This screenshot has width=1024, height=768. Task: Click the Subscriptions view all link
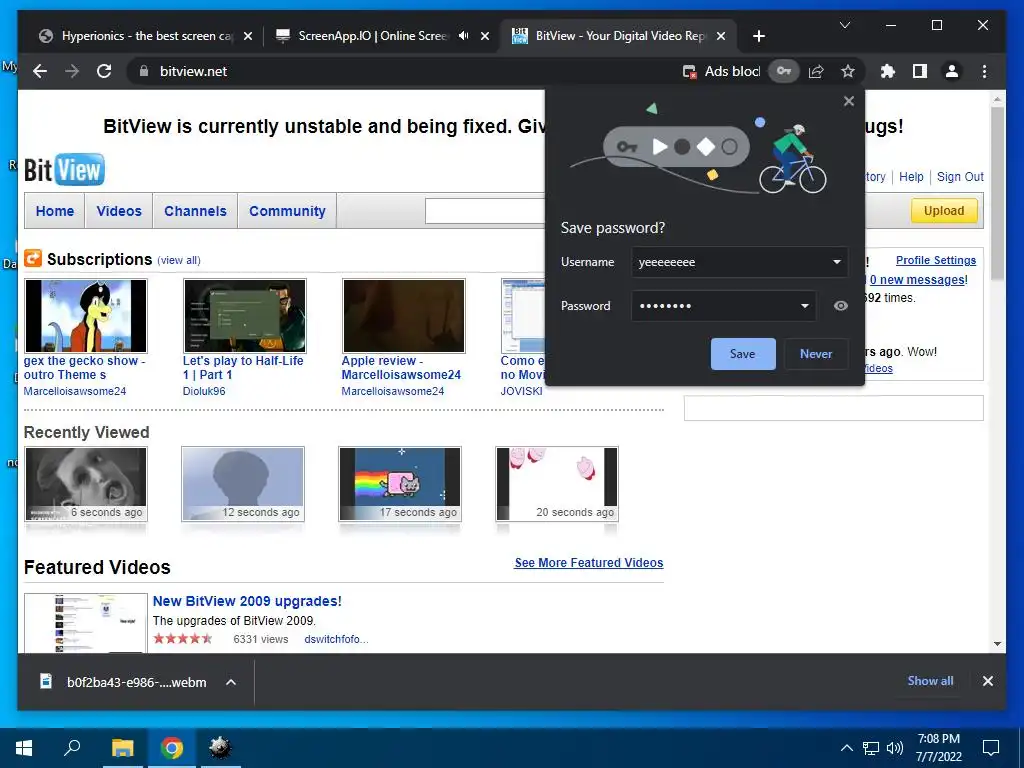179,261
